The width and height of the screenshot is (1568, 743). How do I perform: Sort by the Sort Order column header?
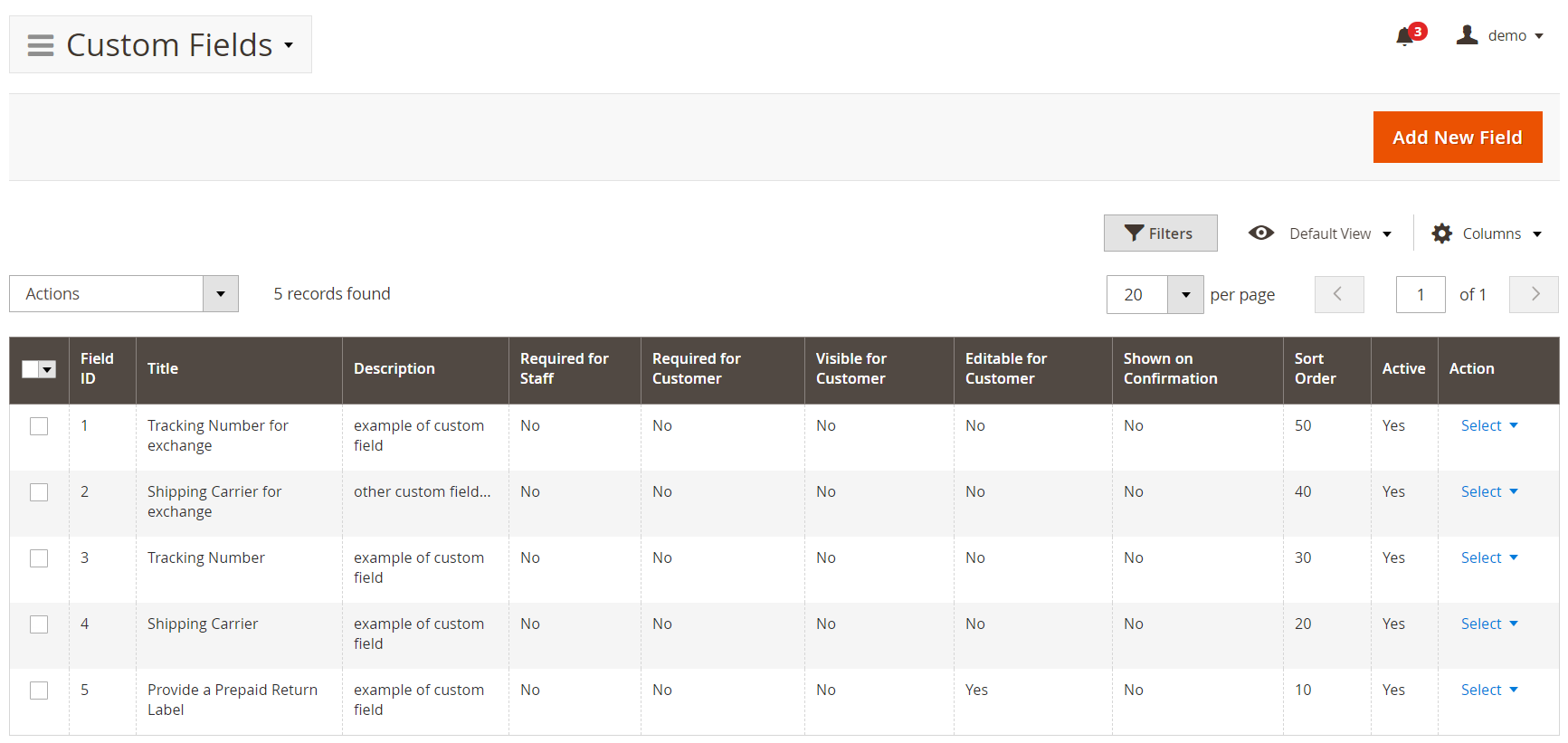point(1315,369)
